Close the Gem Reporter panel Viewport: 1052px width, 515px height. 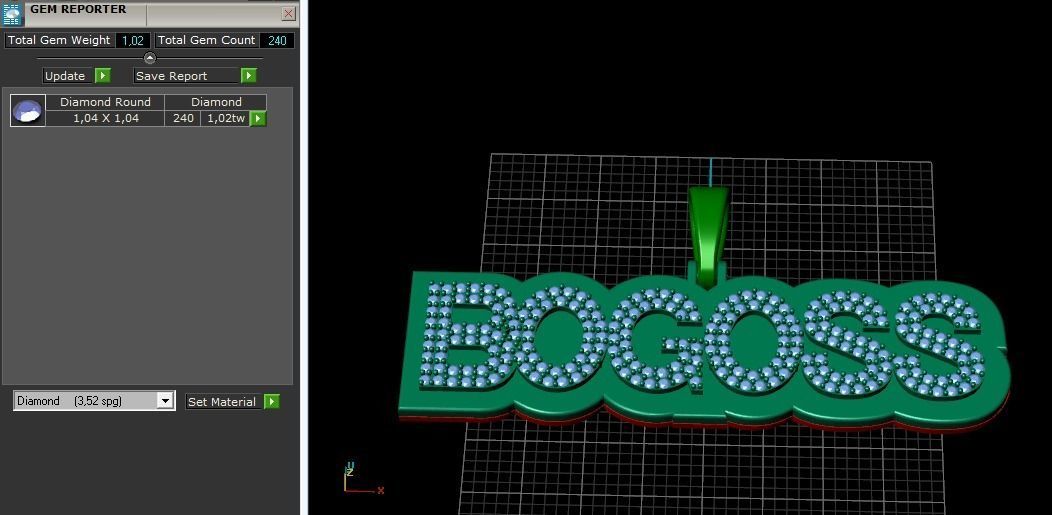[288, 13]
